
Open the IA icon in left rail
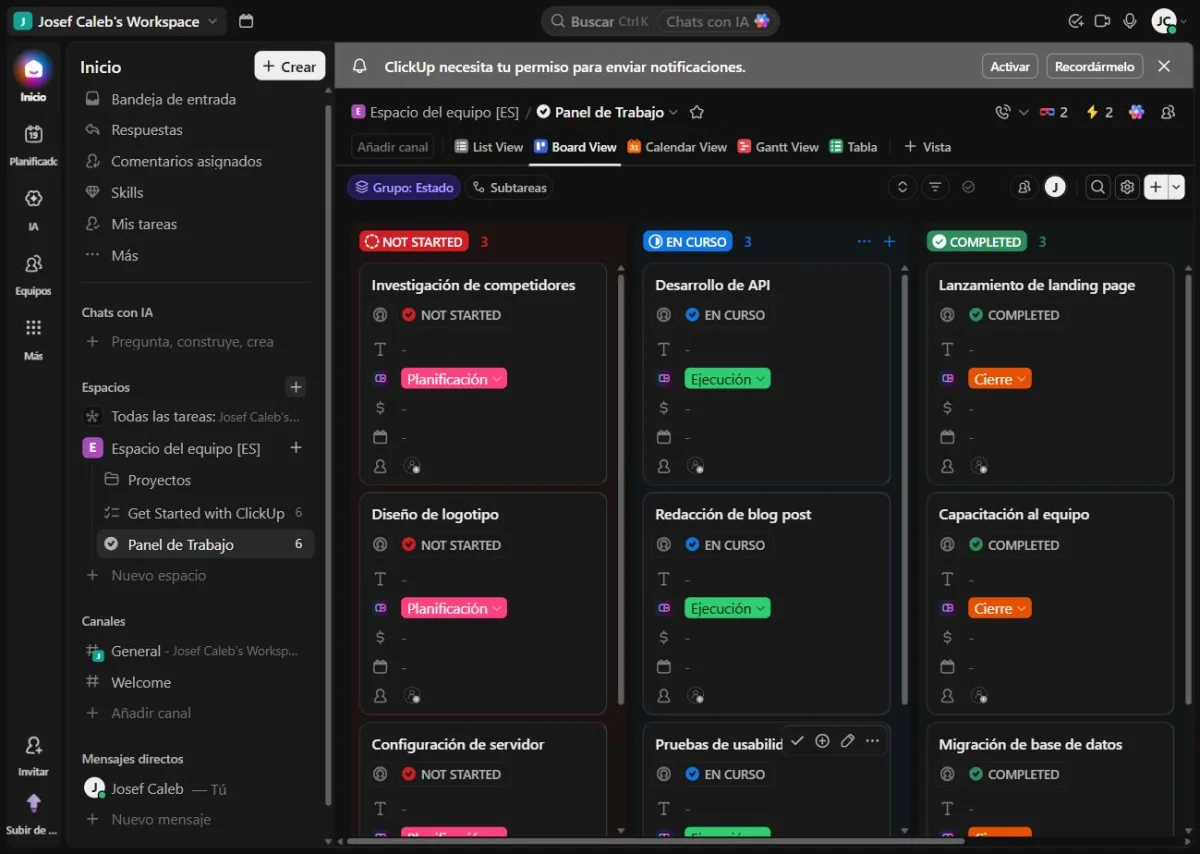pos(33,199)
